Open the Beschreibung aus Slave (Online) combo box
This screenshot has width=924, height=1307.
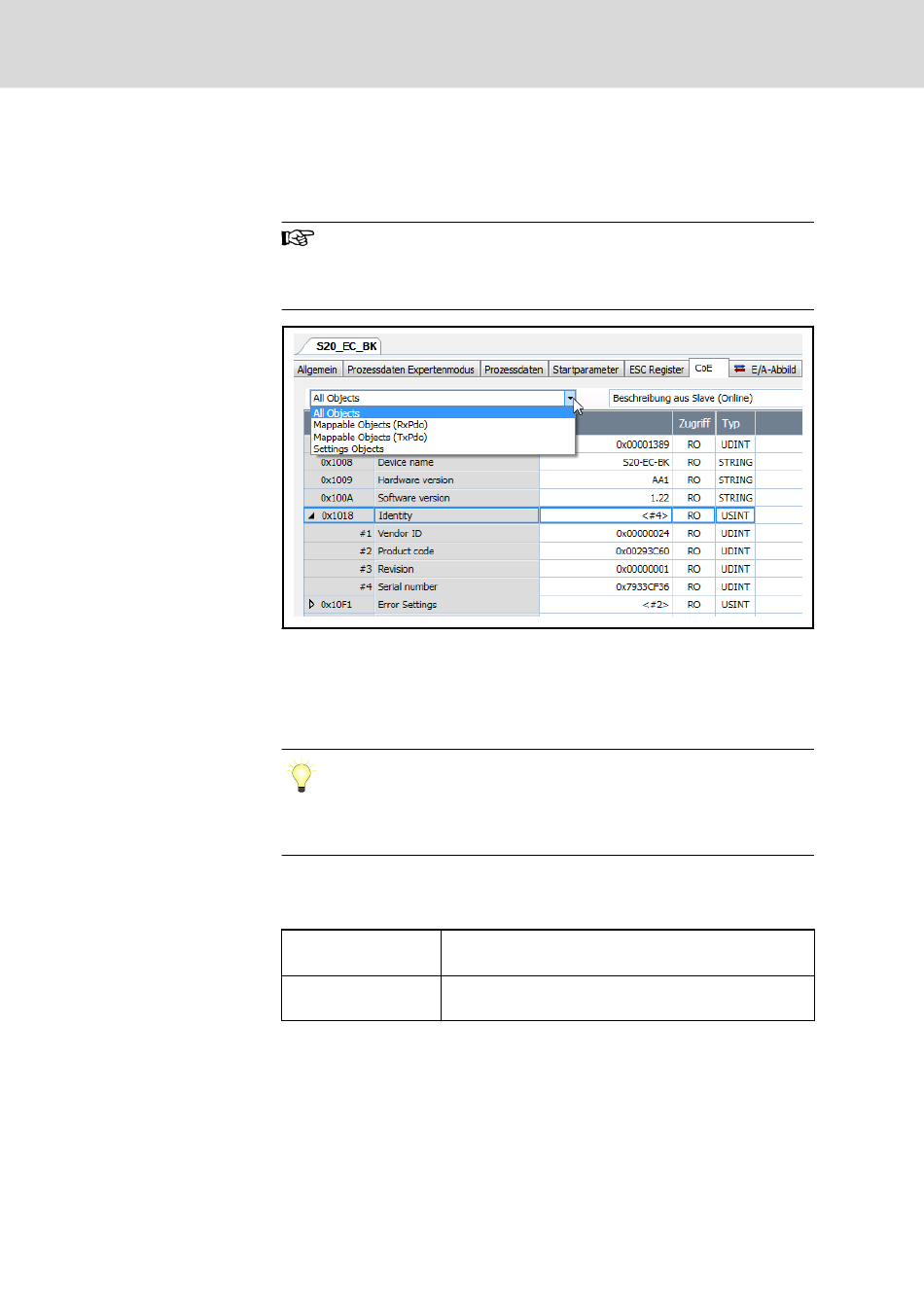(704, 399)
